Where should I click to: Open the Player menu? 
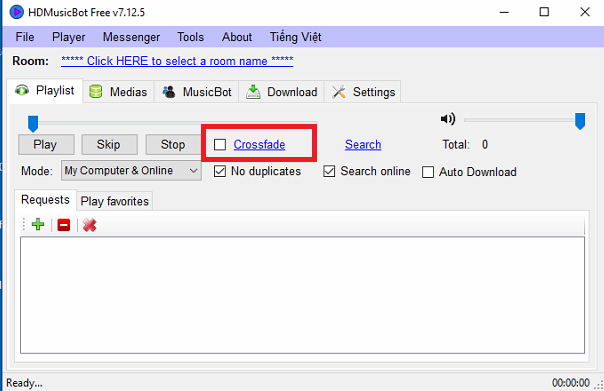tap(69, 37)
